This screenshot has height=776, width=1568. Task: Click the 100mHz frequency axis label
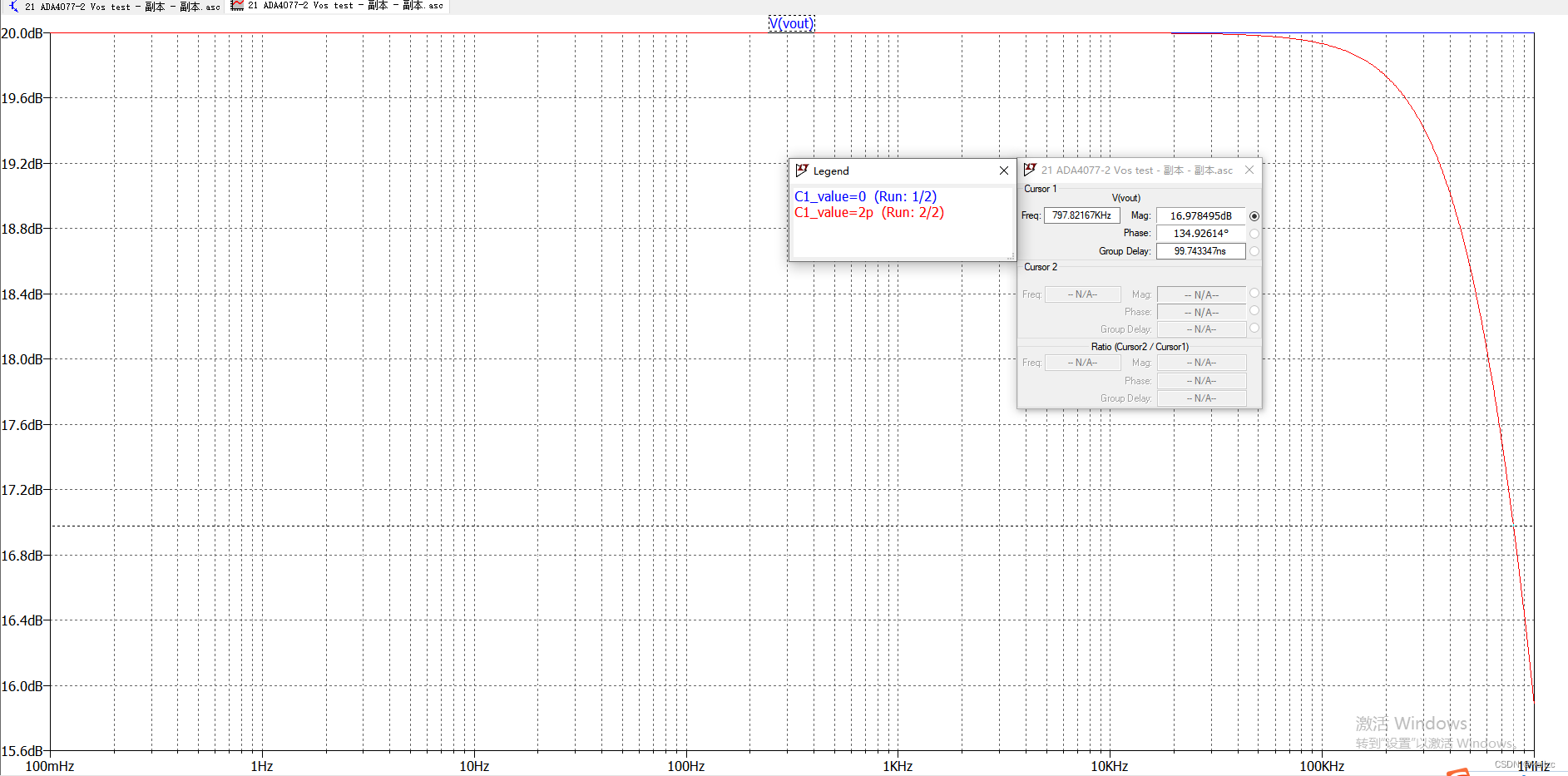pyautogui.click(x=50, y=766)
